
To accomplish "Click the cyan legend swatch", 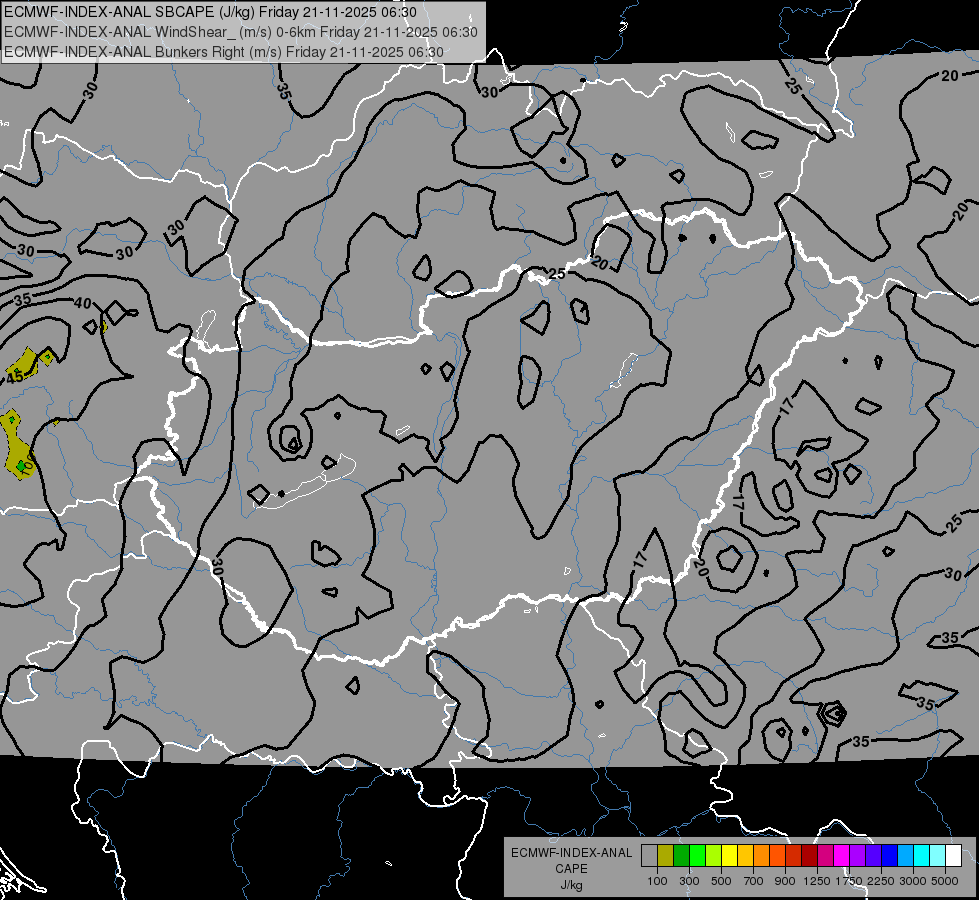I will click(922, 855).
